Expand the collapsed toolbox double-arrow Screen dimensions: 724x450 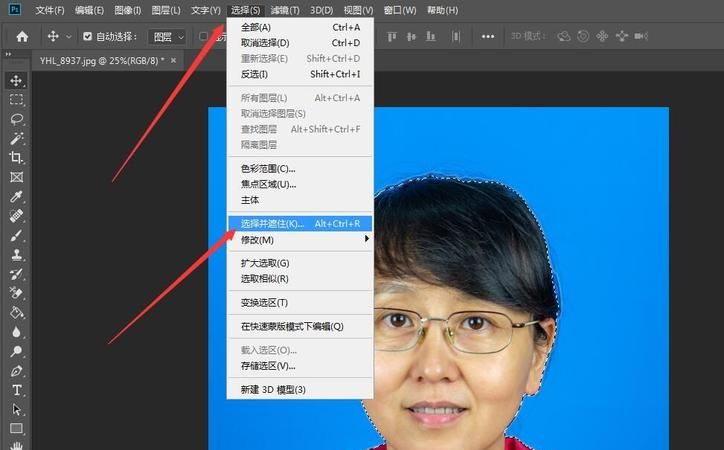coord(8,54)
